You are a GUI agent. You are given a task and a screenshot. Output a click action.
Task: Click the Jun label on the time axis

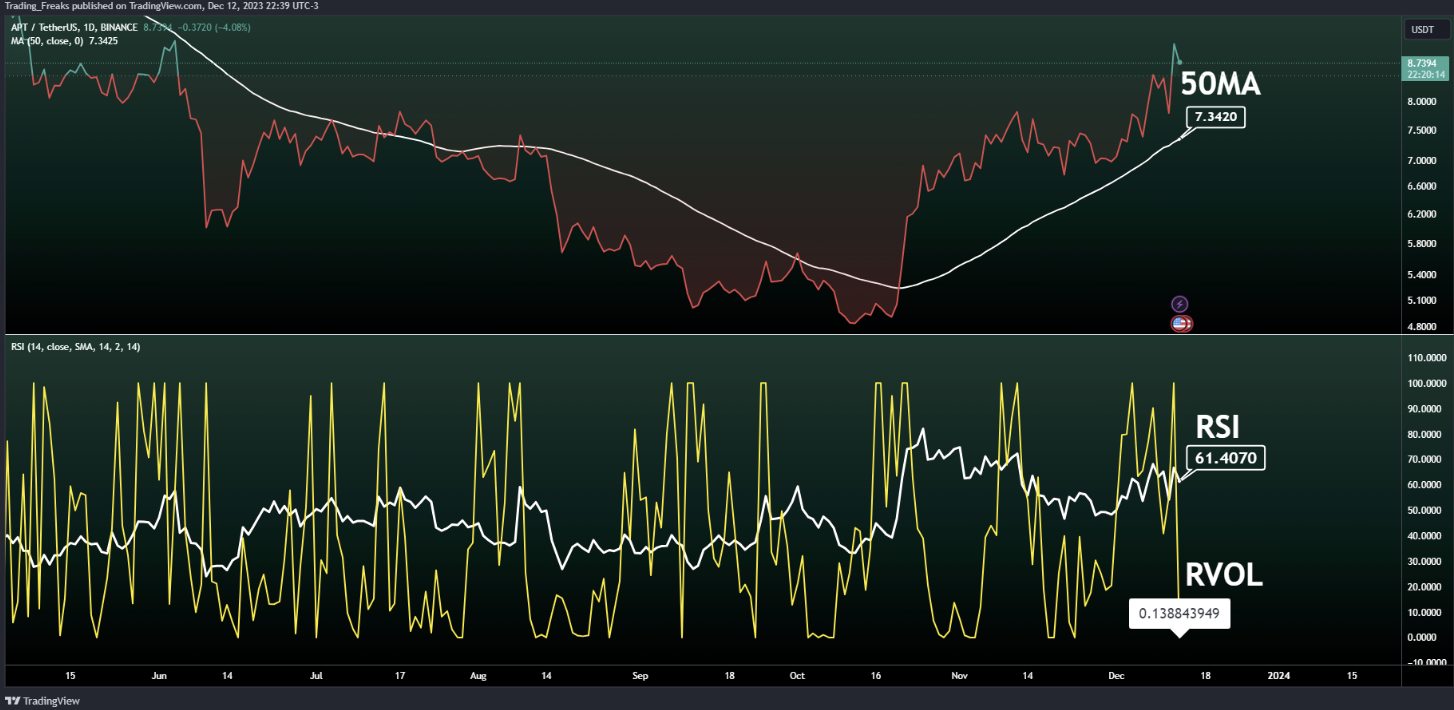pos(159,676)
